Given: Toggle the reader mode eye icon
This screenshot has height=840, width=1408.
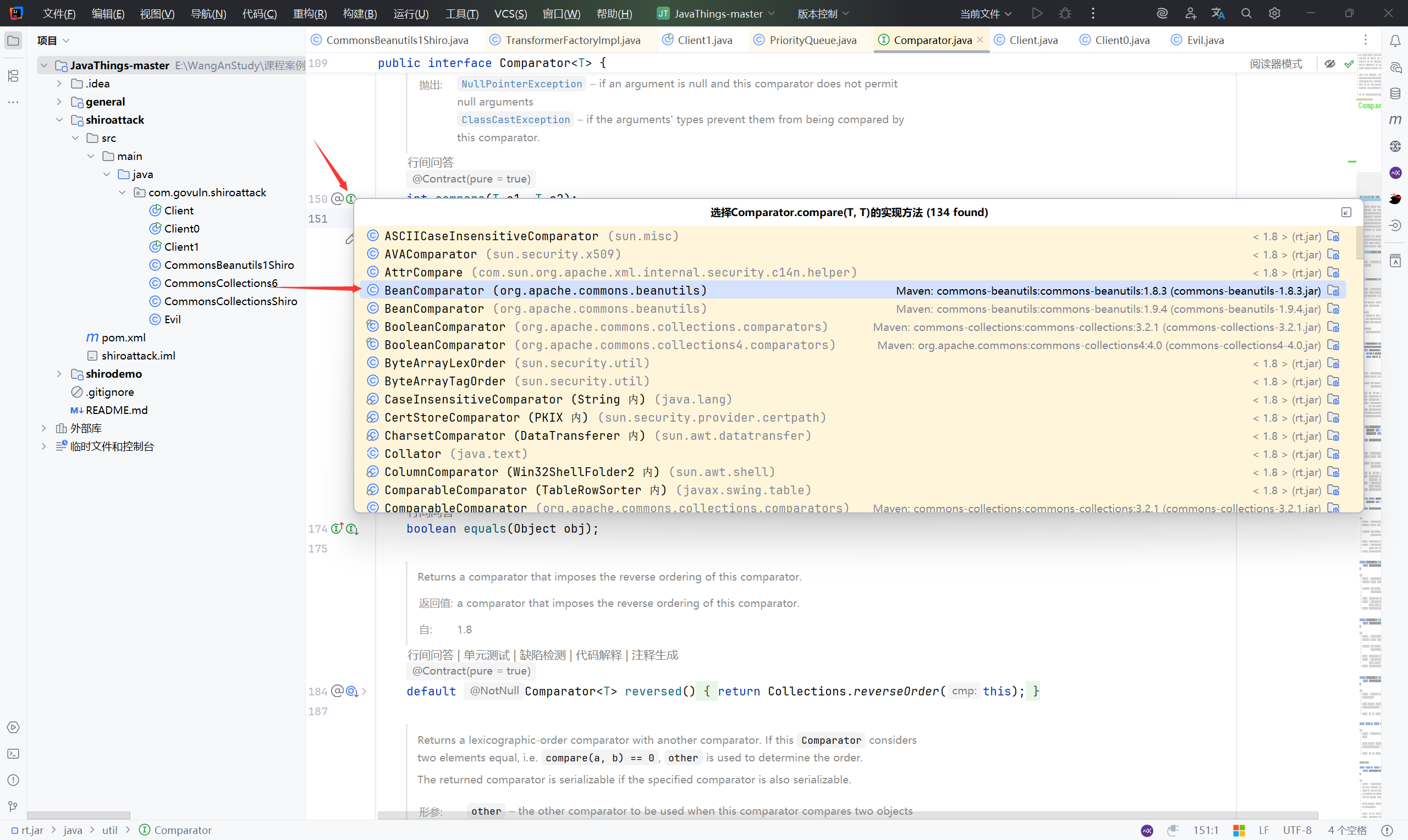Looking at the screenshot, I should point(1330,64).
